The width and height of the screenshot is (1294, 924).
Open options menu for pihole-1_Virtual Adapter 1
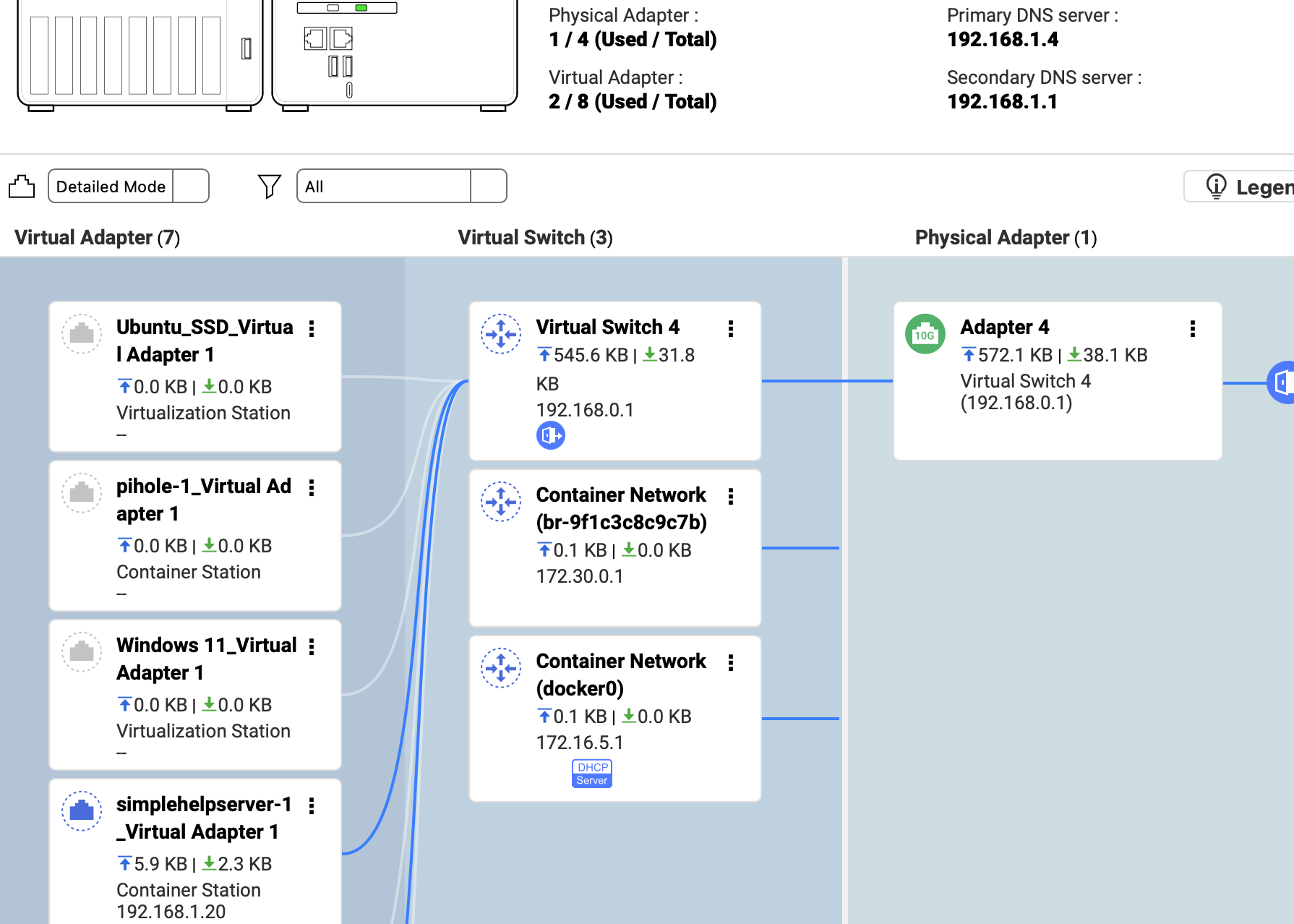pos(312,488)
